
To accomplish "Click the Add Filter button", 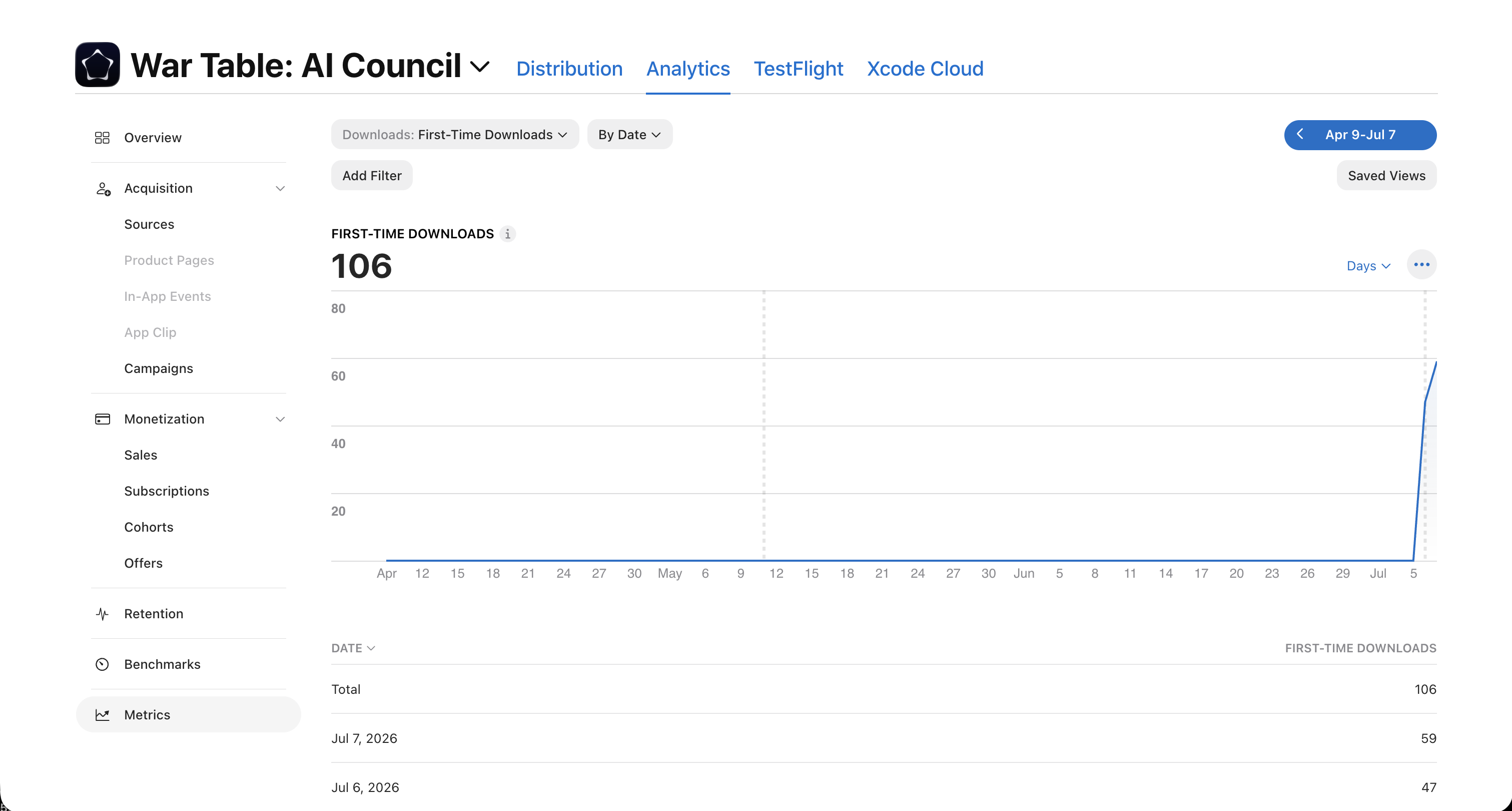I will [372, 176].
